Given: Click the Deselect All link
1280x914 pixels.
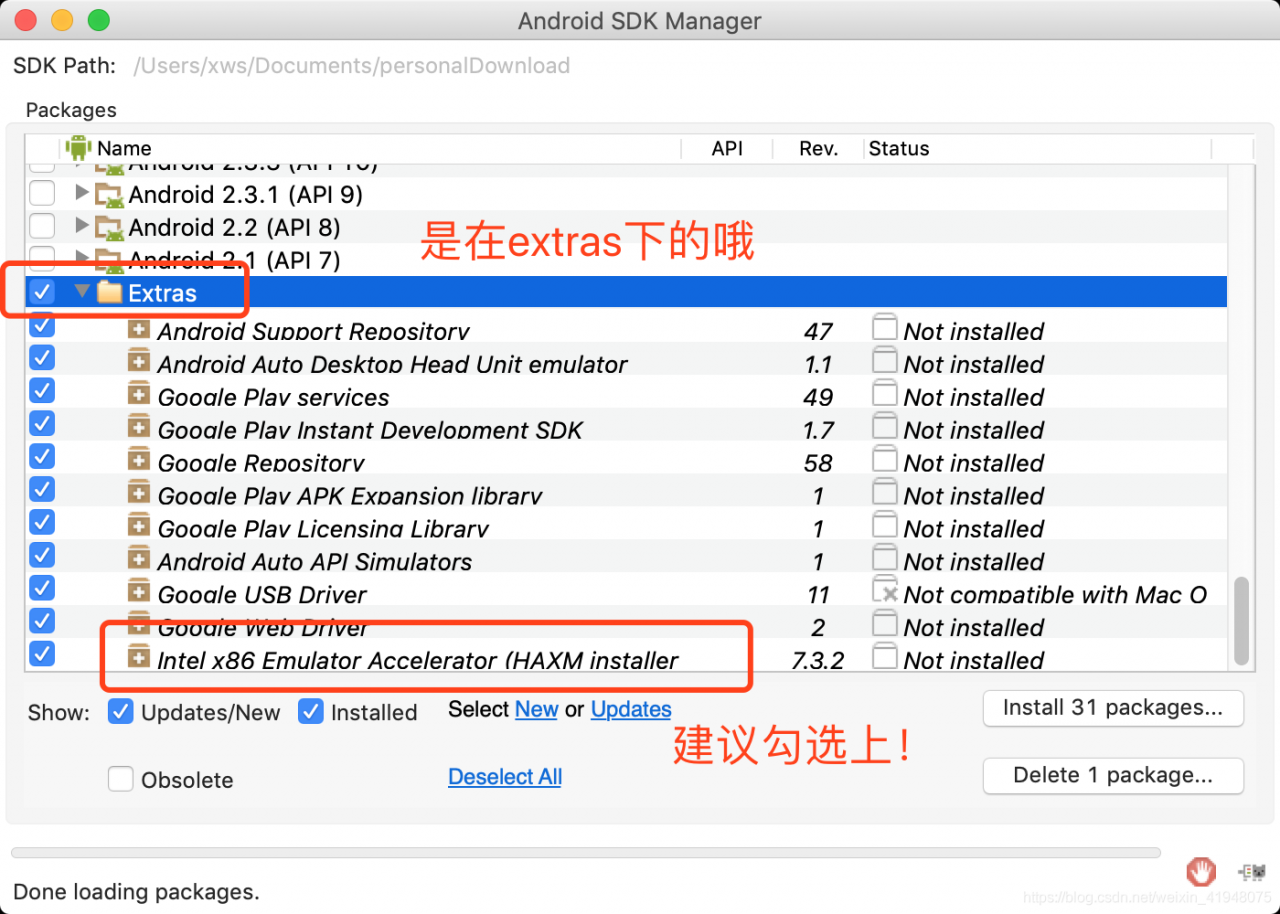Looking at the screenshot, I should click(505, 777).
